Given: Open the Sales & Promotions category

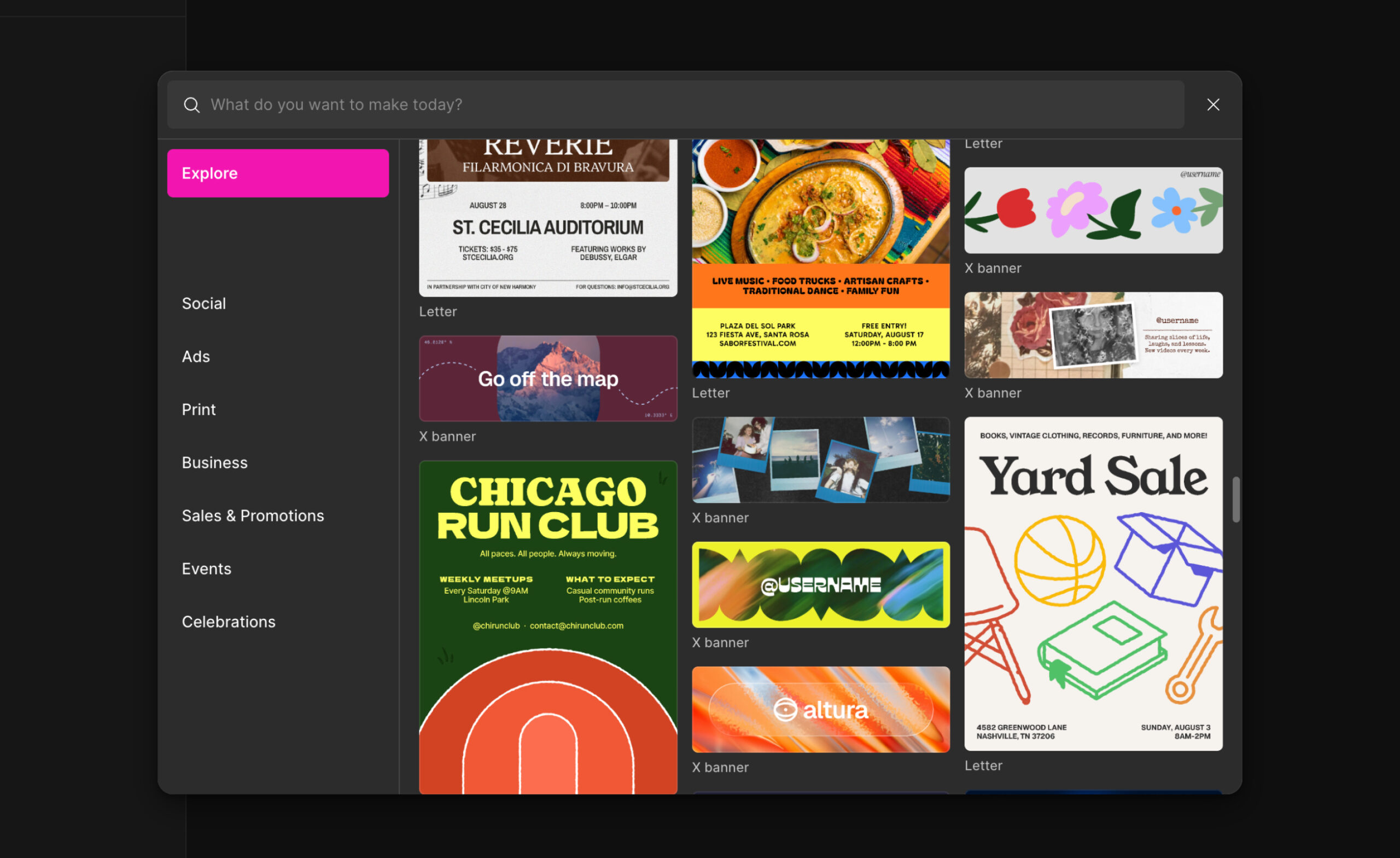Looking at the screenshot, I should (253, 515).
